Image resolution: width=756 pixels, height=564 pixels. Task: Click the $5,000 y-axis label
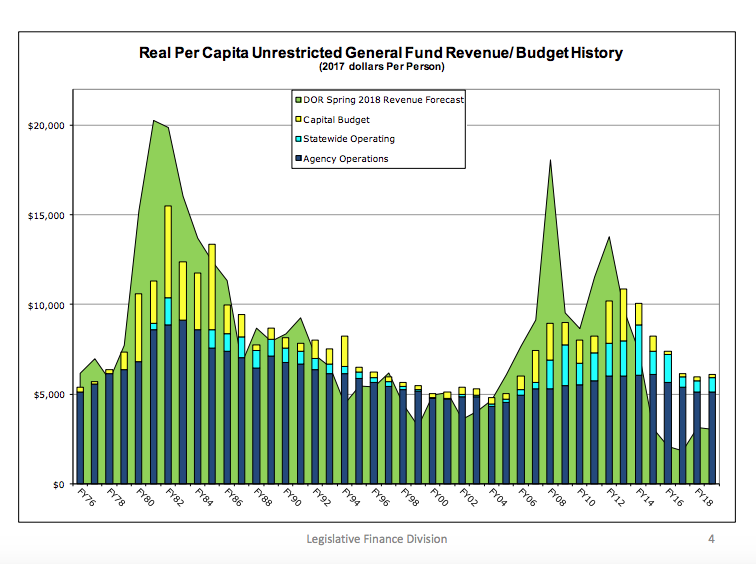(x=49, y=395)
